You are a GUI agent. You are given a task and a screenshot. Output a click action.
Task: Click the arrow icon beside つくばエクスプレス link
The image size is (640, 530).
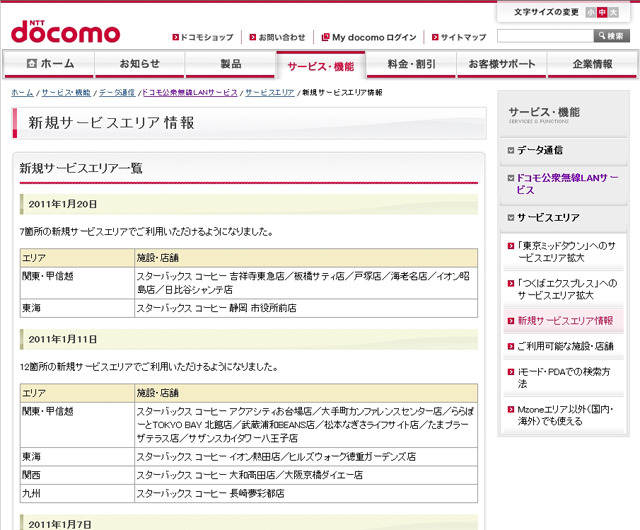511,283
